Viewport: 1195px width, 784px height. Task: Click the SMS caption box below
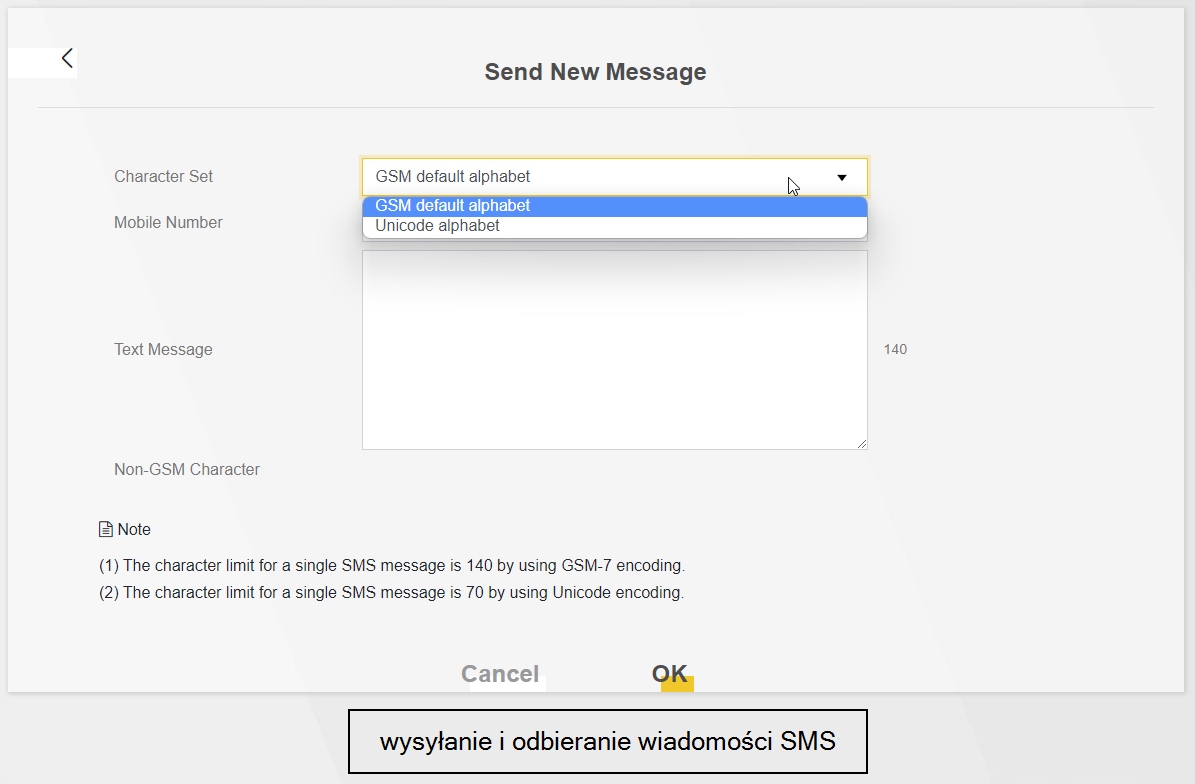pos(607,742)
